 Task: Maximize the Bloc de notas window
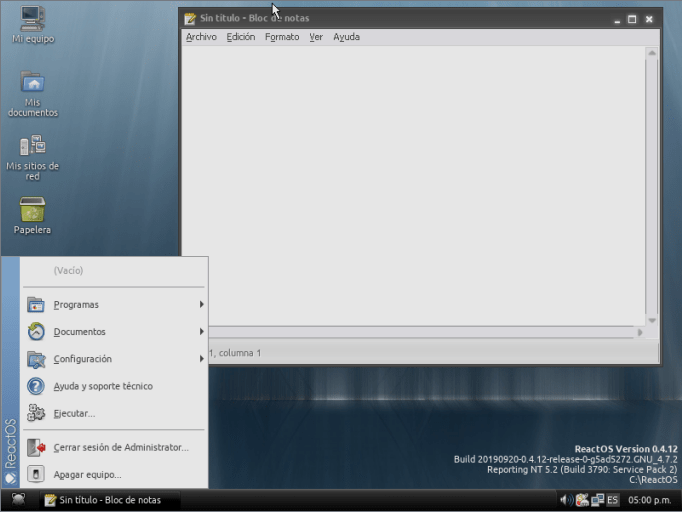tap(632, 19)
